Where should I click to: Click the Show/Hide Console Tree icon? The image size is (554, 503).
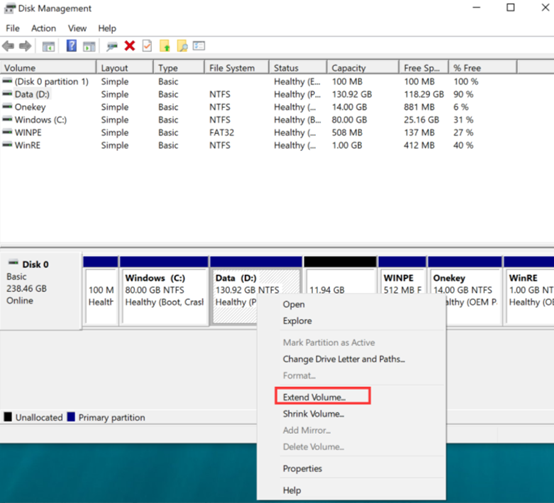[48, 46]
